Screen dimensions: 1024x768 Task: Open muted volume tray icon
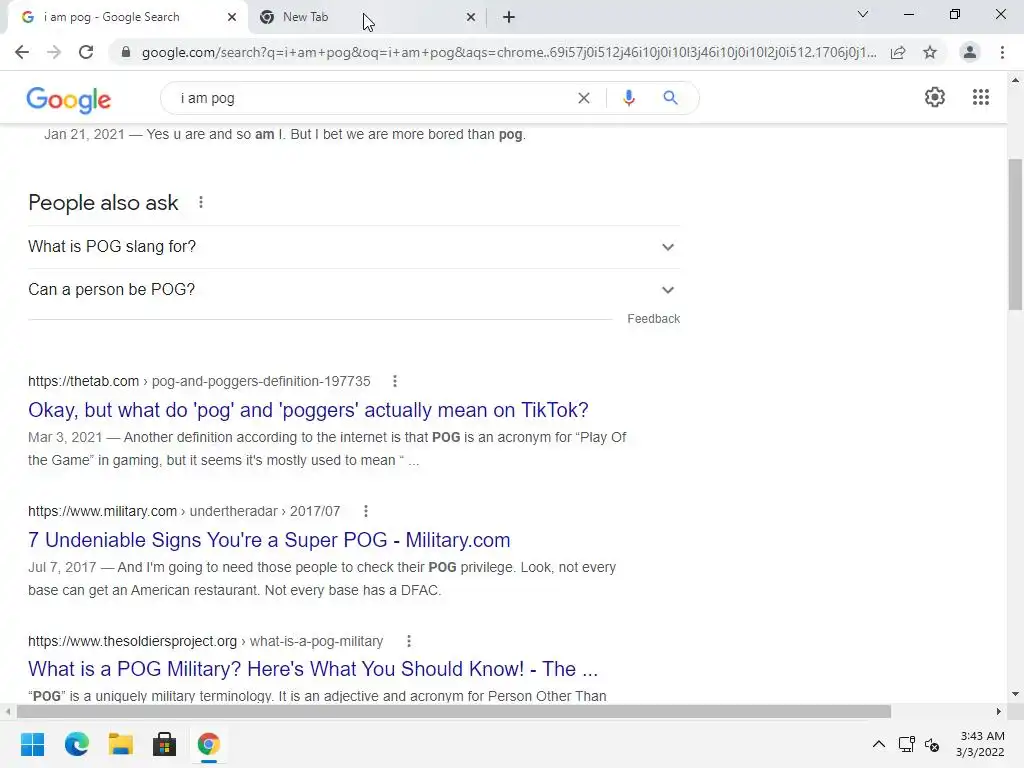(932, 744)
